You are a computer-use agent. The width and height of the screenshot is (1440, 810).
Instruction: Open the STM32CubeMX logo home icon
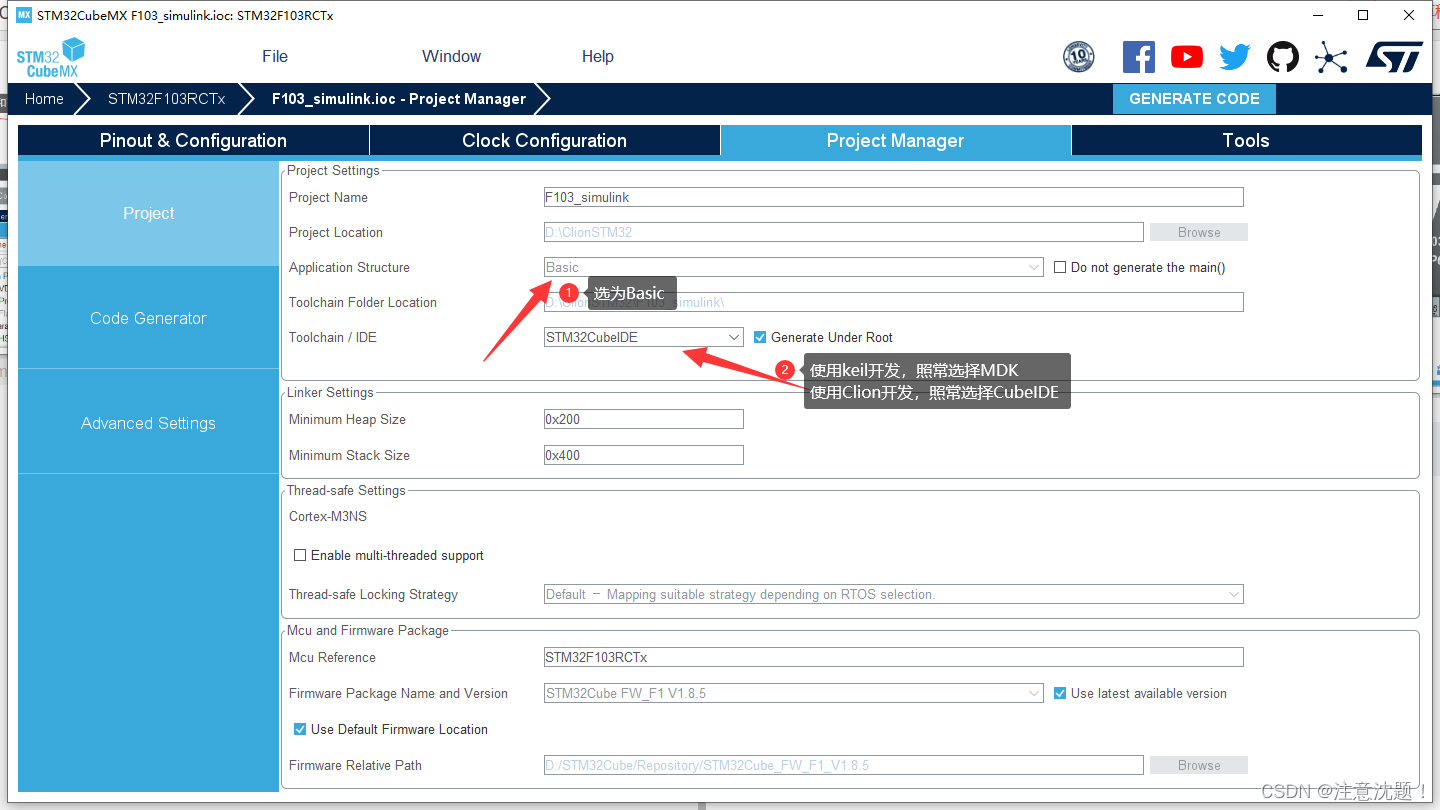(51, 57)
